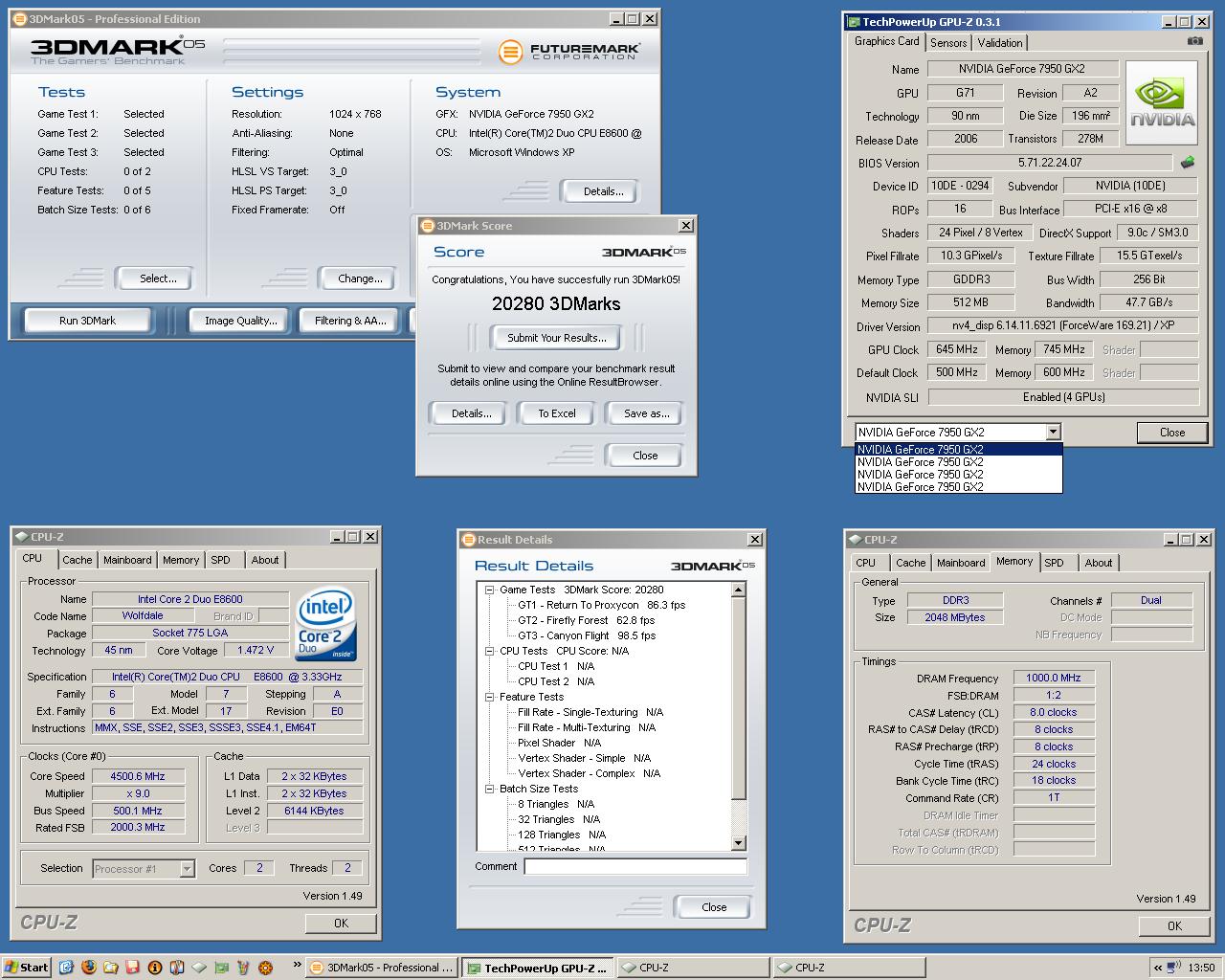
Task: Open Mainboard tab in left CPU-Z window
Action: 127,560
